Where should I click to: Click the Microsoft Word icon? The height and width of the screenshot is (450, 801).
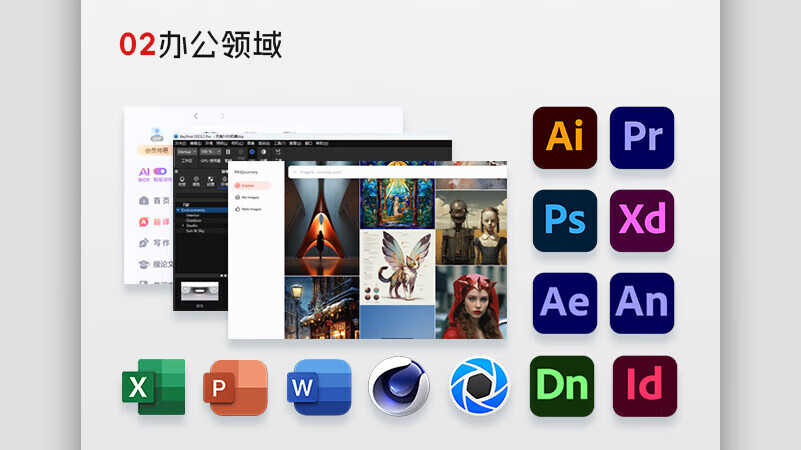pos(319,387)
